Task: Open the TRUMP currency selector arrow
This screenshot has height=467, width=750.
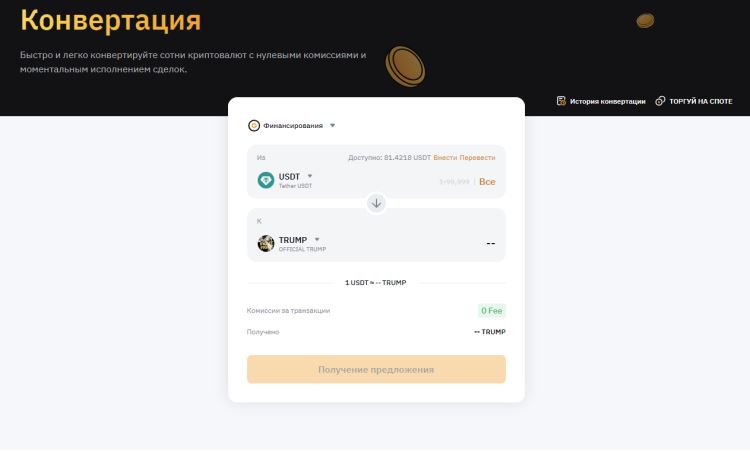Action: coord(317,239)
